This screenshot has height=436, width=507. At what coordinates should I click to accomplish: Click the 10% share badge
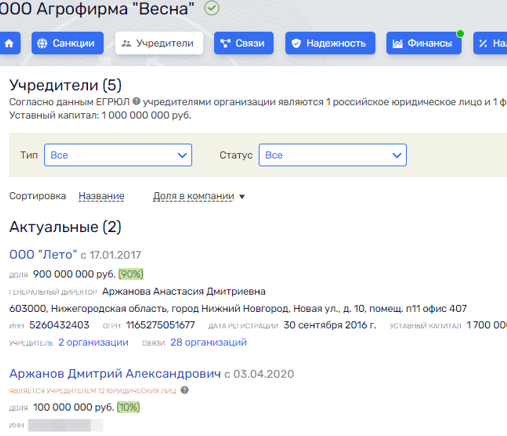[128, 407]
